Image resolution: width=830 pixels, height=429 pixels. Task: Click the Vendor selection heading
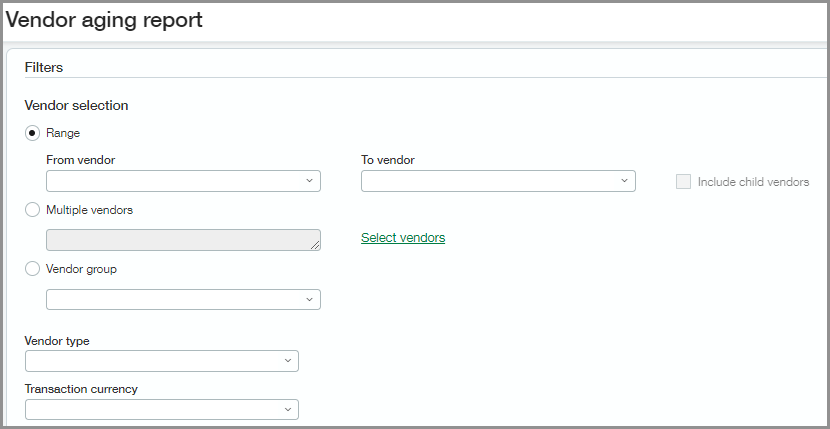point(76,105)
